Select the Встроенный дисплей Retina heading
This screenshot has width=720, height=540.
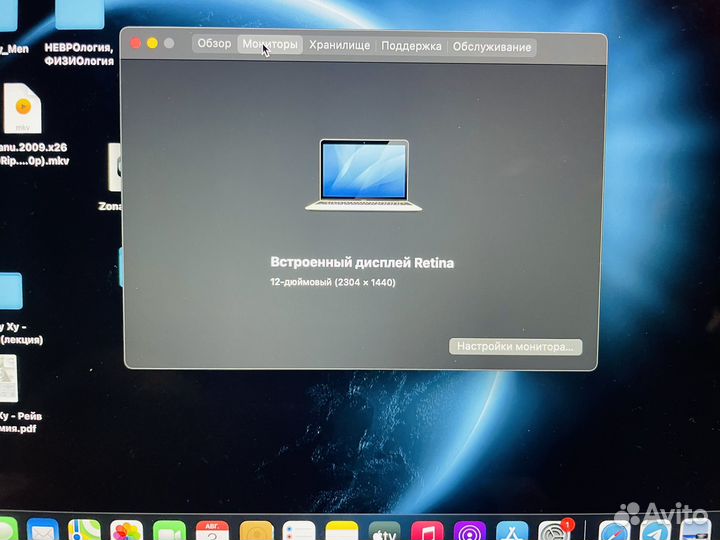tap(362, 263)
